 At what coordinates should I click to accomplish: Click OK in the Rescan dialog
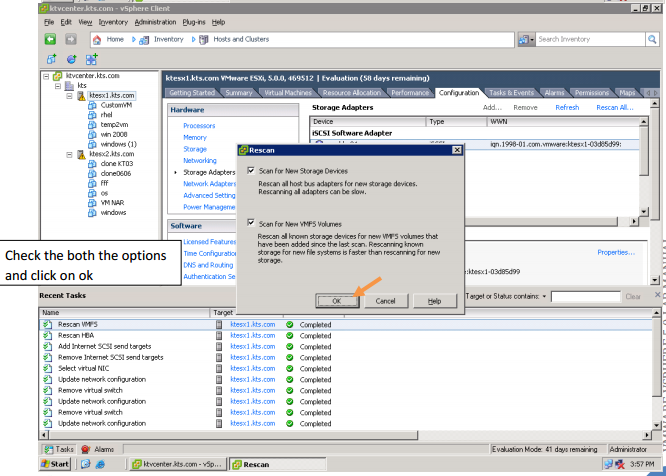point(337,301)
